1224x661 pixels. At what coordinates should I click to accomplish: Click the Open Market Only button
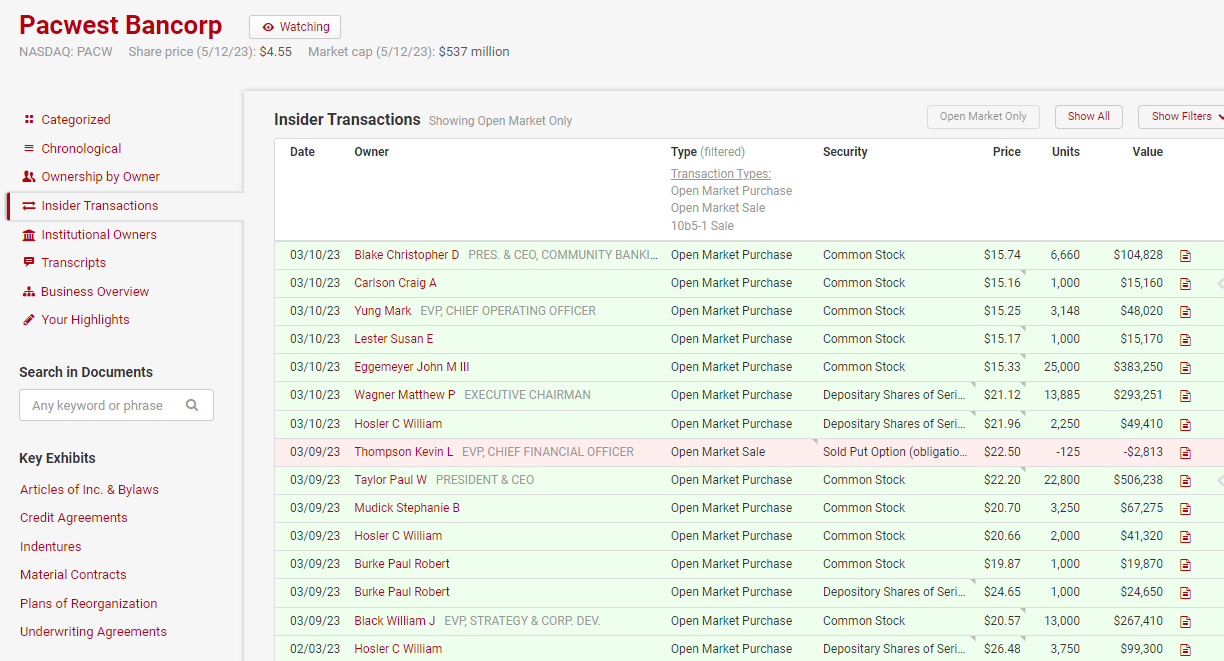point(983,117)
